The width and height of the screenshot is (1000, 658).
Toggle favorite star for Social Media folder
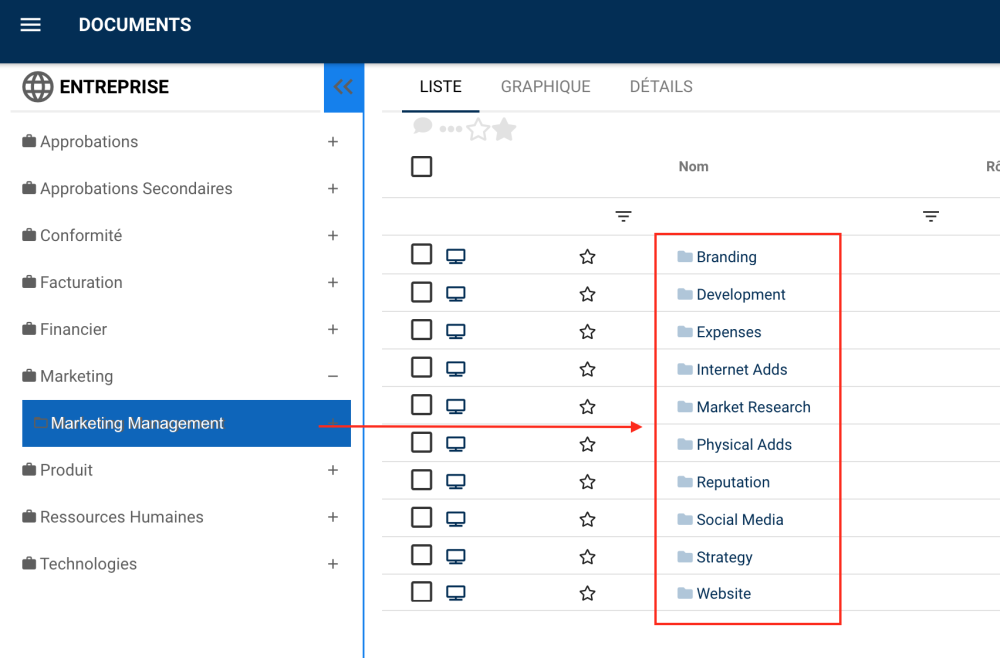[587, 520]
